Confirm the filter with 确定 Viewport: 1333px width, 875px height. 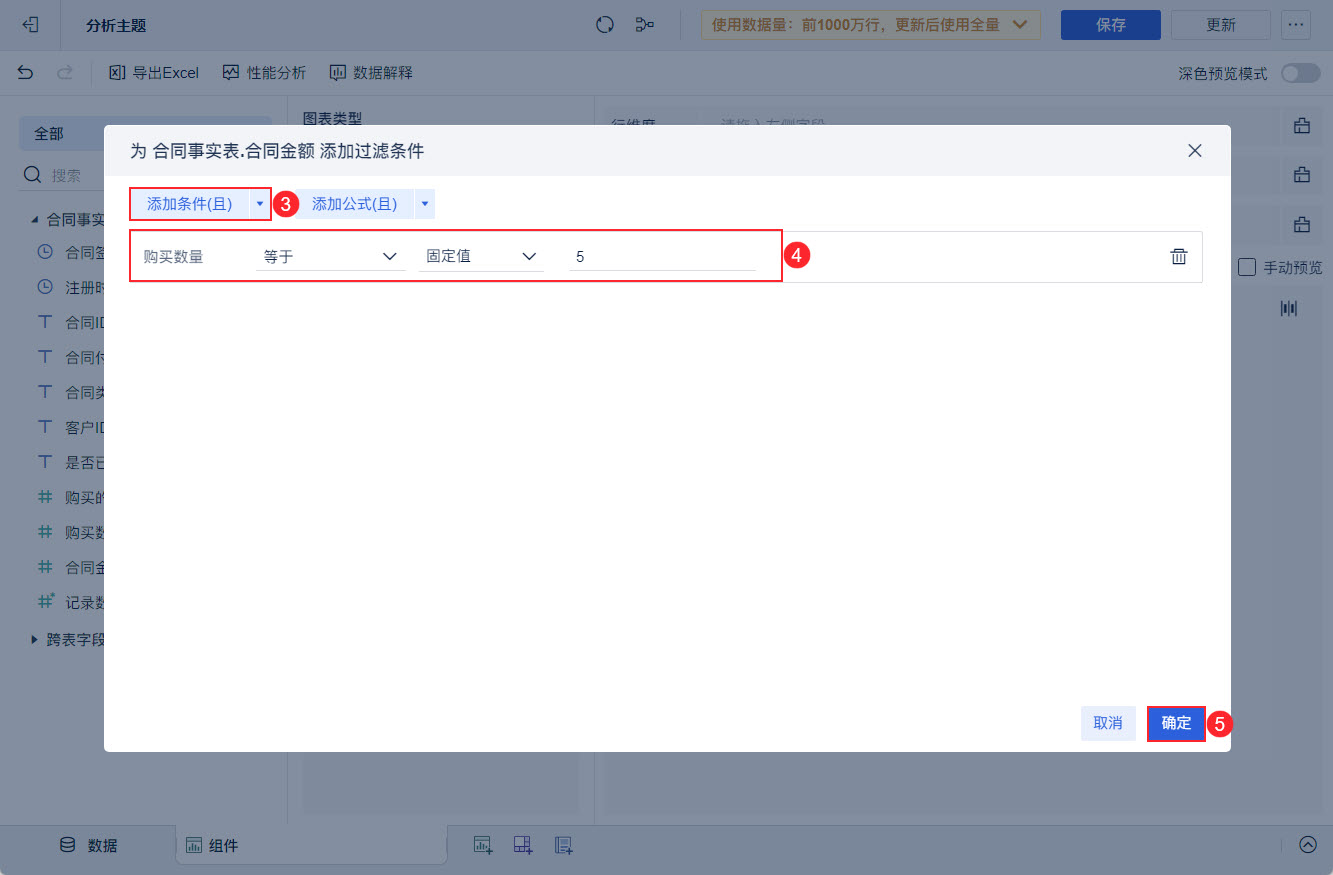(x=1176, y=723)
